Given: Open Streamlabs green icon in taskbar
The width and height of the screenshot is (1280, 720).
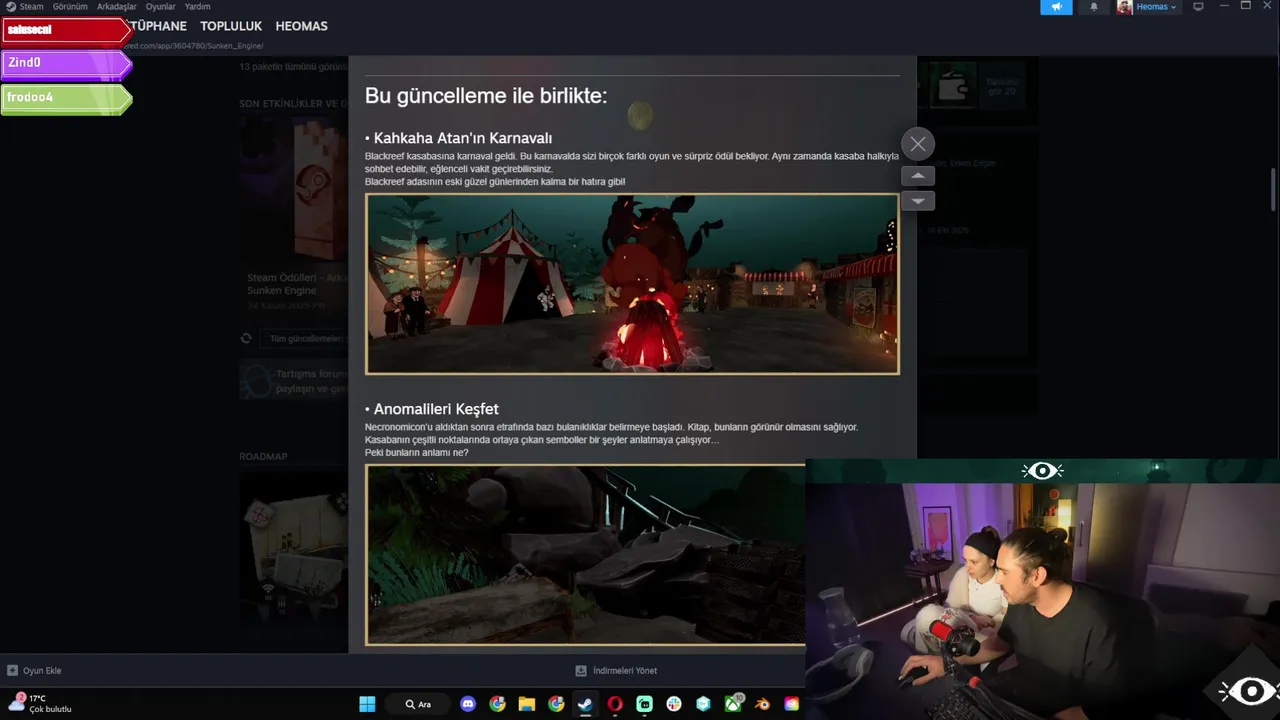Looking at the screenshot, I should (x=644, y=704).
